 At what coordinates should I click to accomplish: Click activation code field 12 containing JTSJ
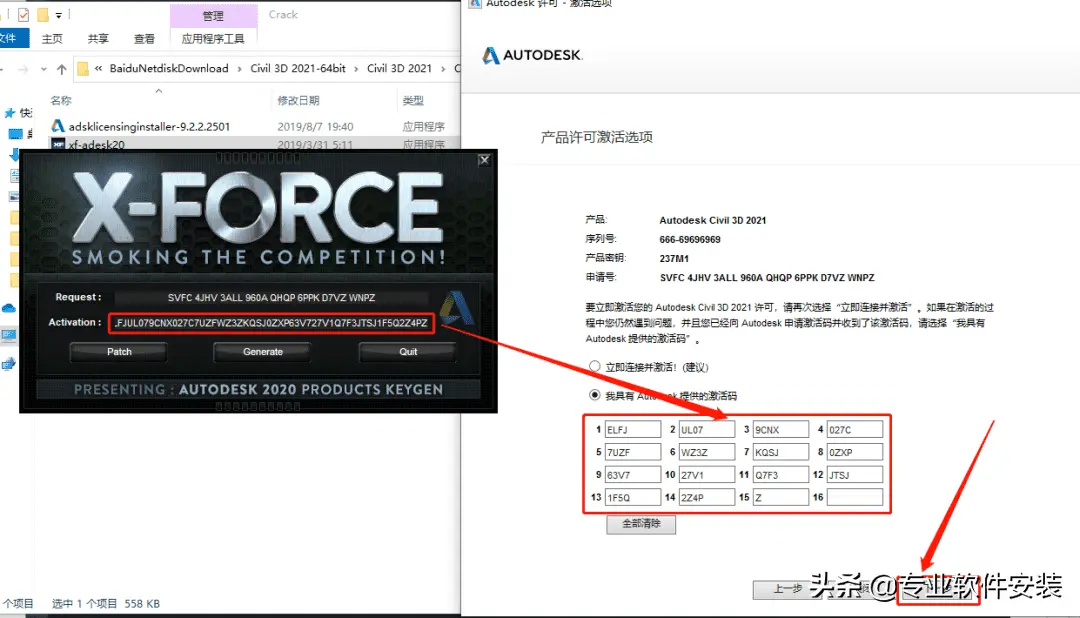pos(855,475)
